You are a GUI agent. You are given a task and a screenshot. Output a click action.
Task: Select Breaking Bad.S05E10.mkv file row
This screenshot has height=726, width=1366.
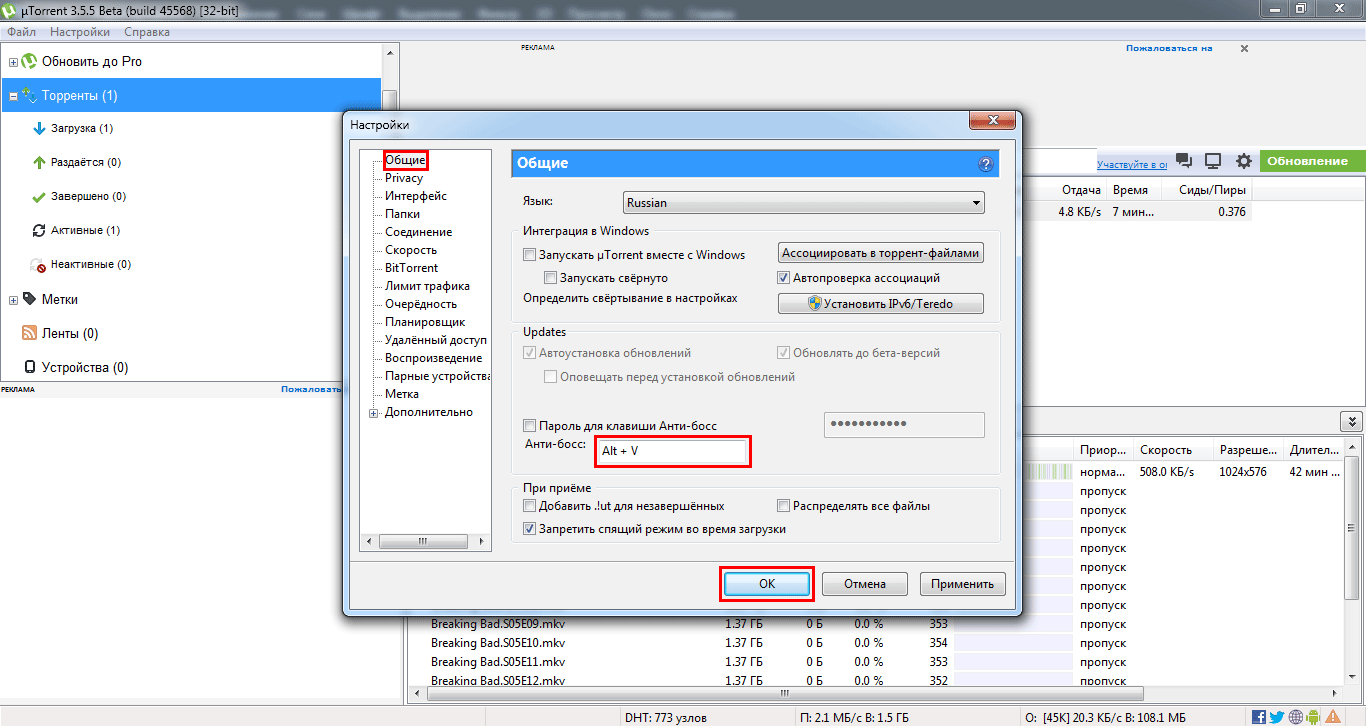[498, 643]
